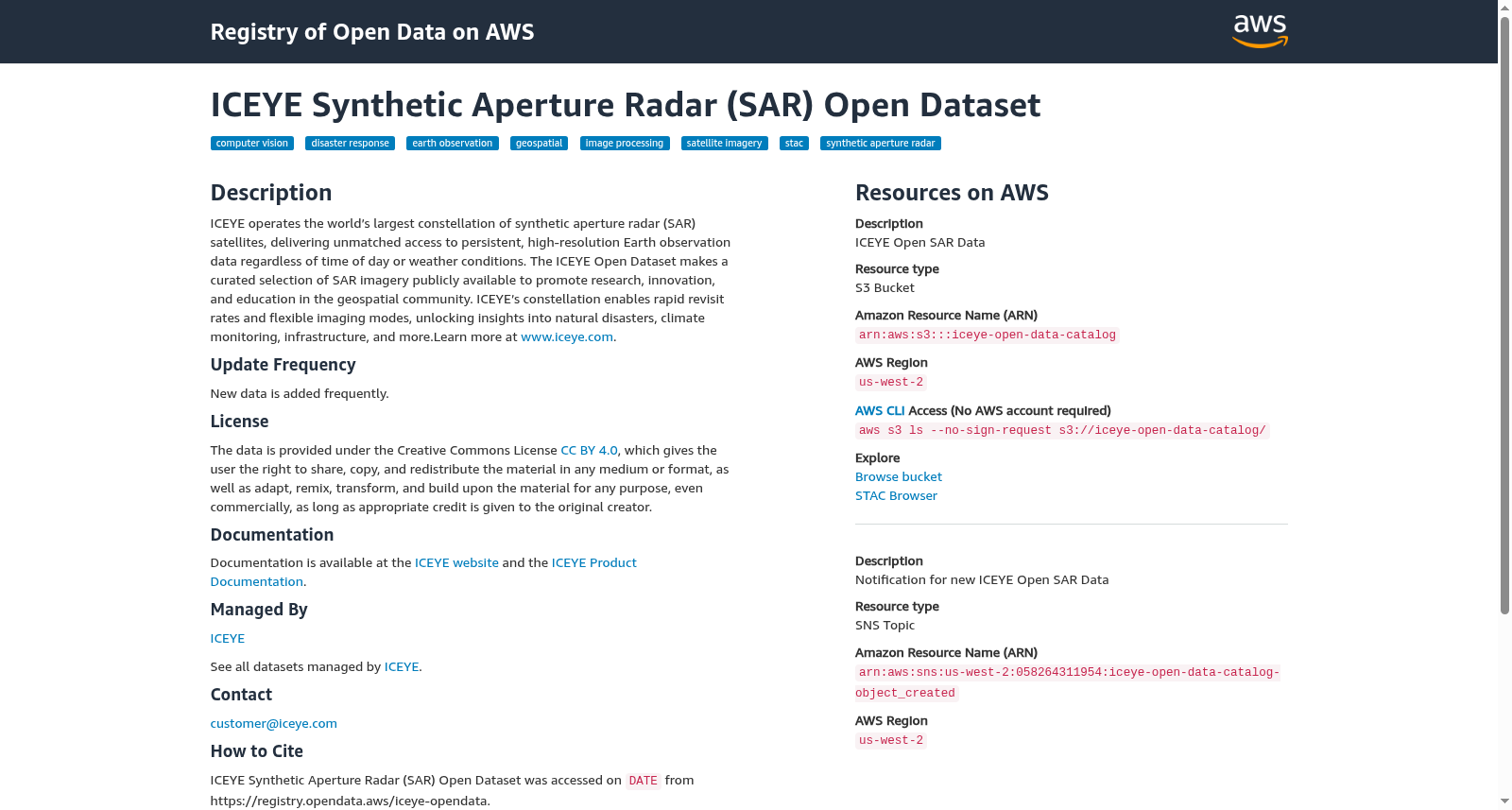Click the 'S3 Bucket' resource type text
Viewport: 1512px width, 810px height.
coord(885,288)
